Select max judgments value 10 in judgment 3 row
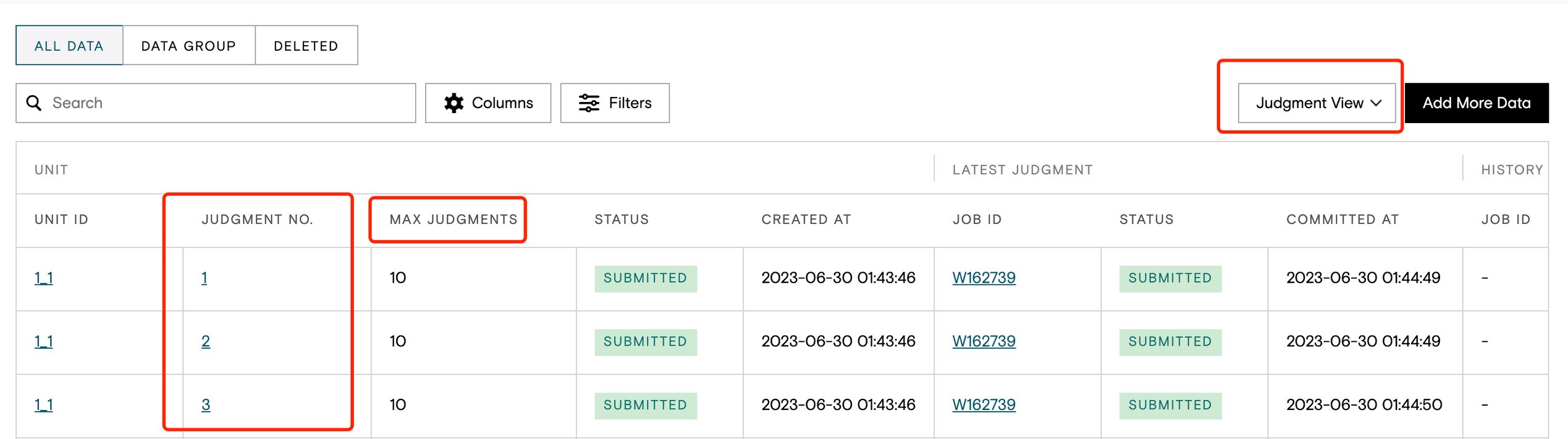Image resolution: width=1568 pixels, height=439 pixels. click(x=398, y=405)
